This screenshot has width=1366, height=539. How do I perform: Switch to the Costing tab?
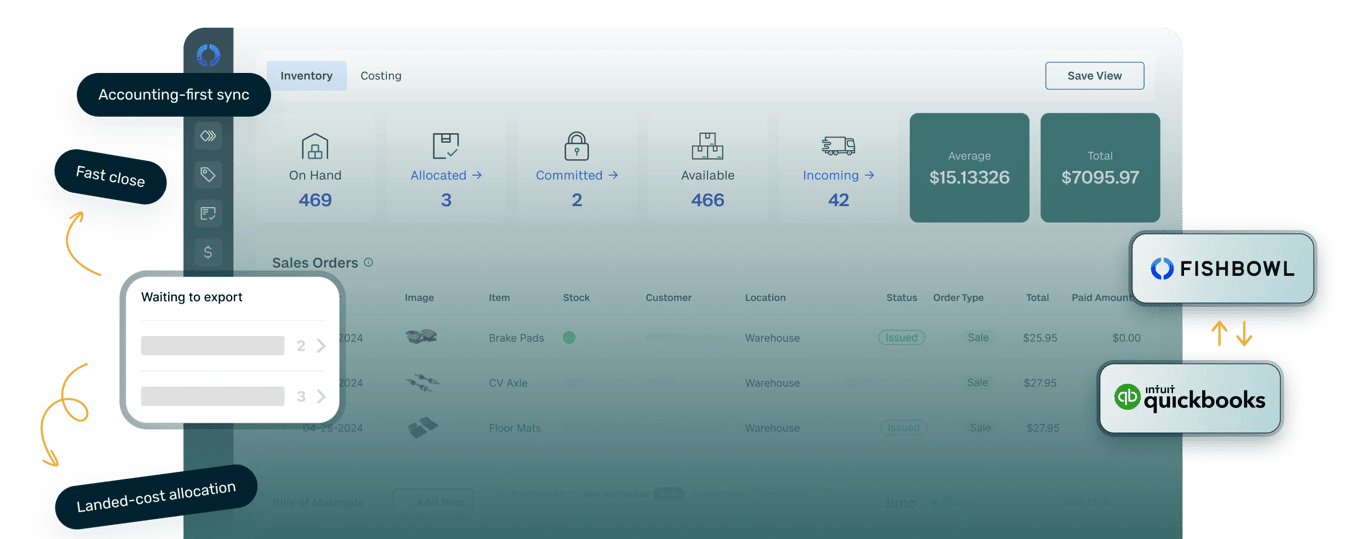[x=381, y=76]
